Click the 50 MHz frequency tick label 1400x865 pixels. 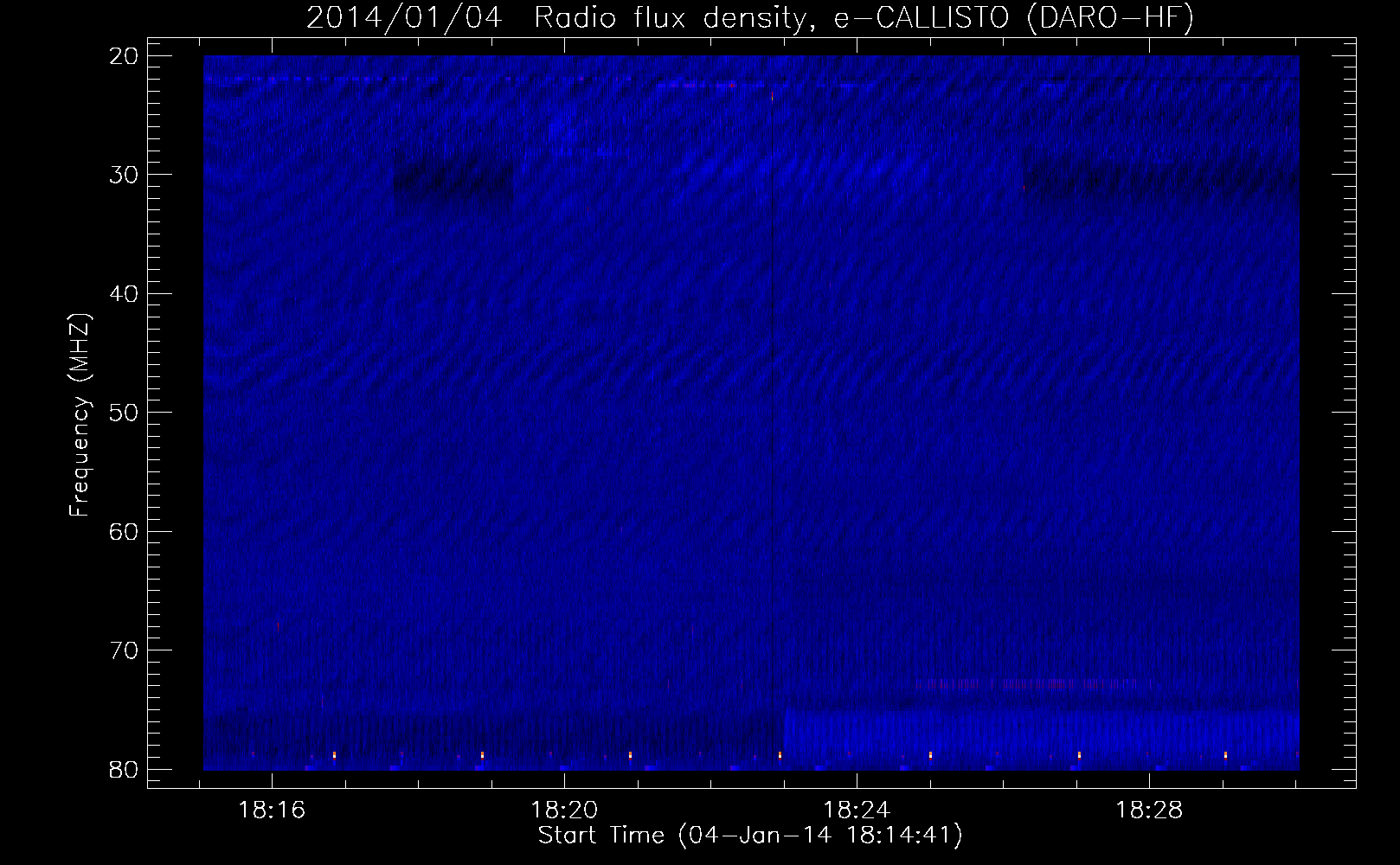click(124, 412)
